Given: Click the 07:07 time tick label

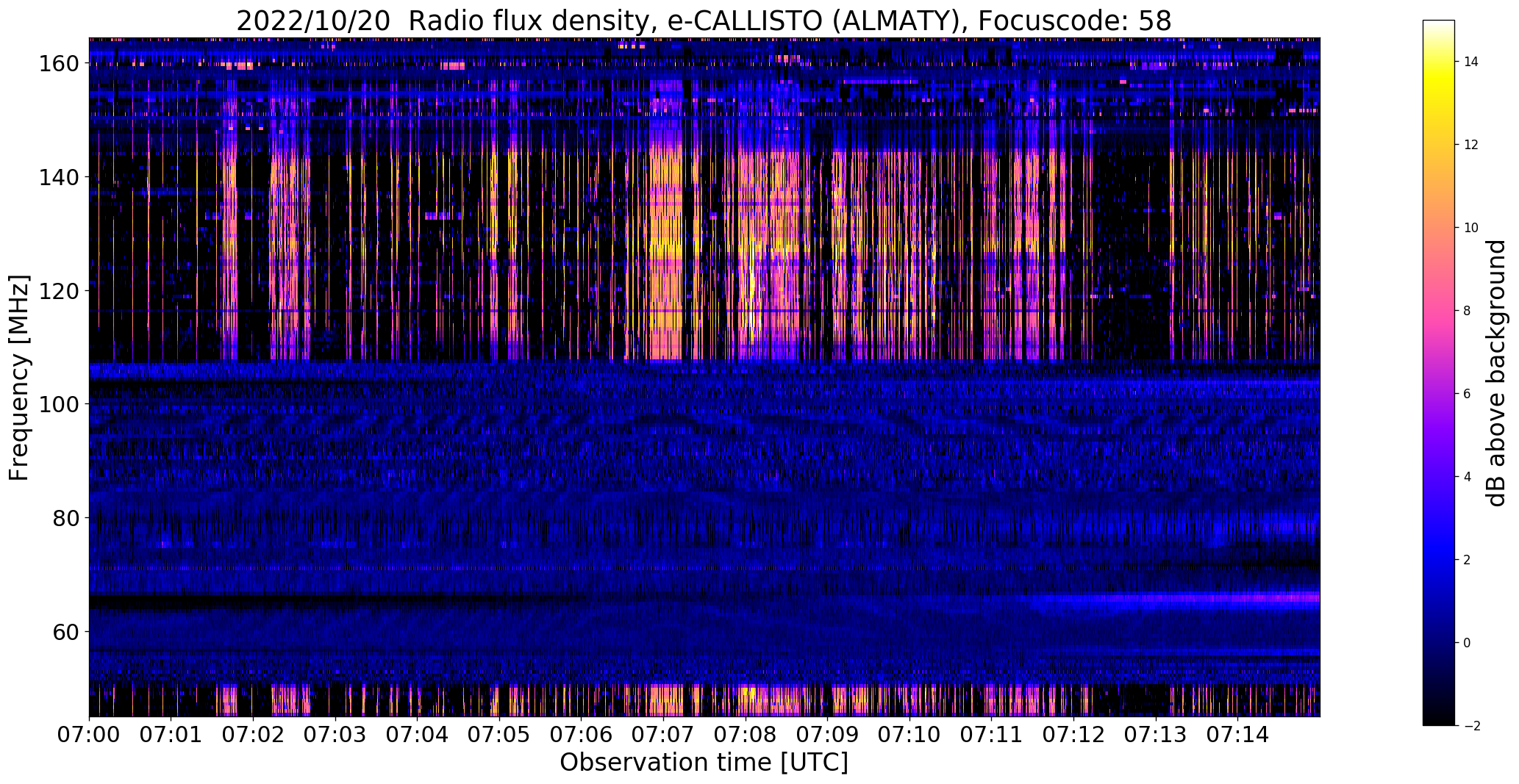Looking at the screenshot, I should 663,735.
